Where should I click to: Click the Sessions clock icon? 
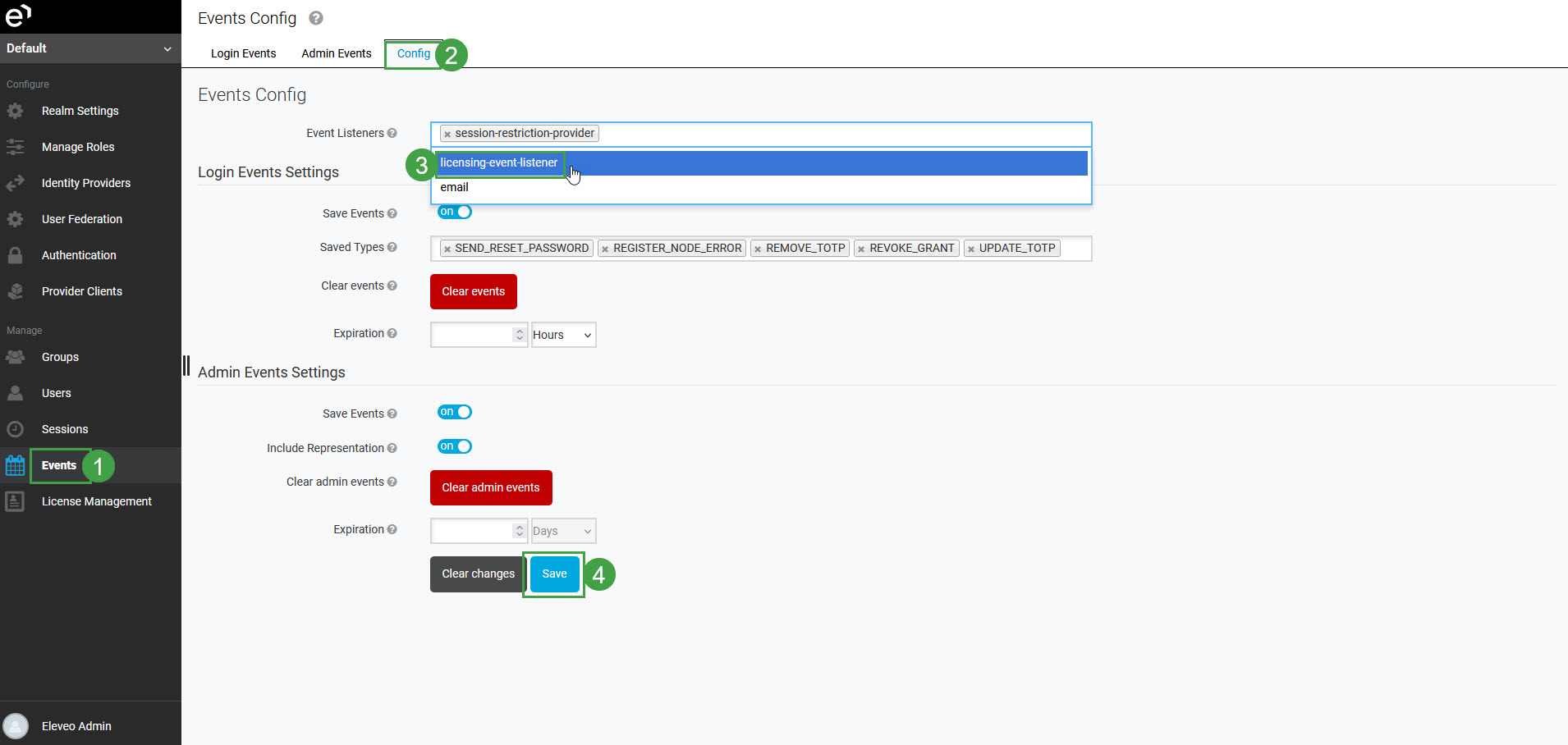15,429
